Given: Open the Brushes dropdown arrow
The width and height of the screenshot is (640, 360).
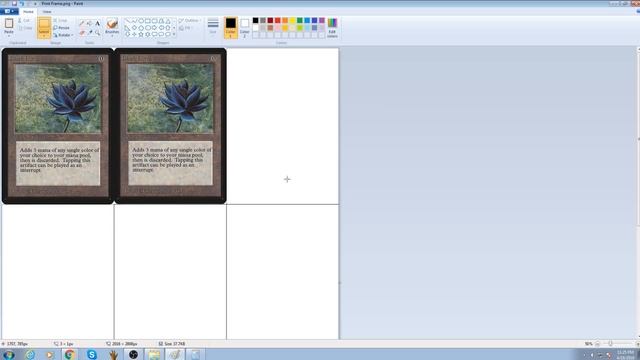Looking at the screenshot, I should [x=112, y=35].
